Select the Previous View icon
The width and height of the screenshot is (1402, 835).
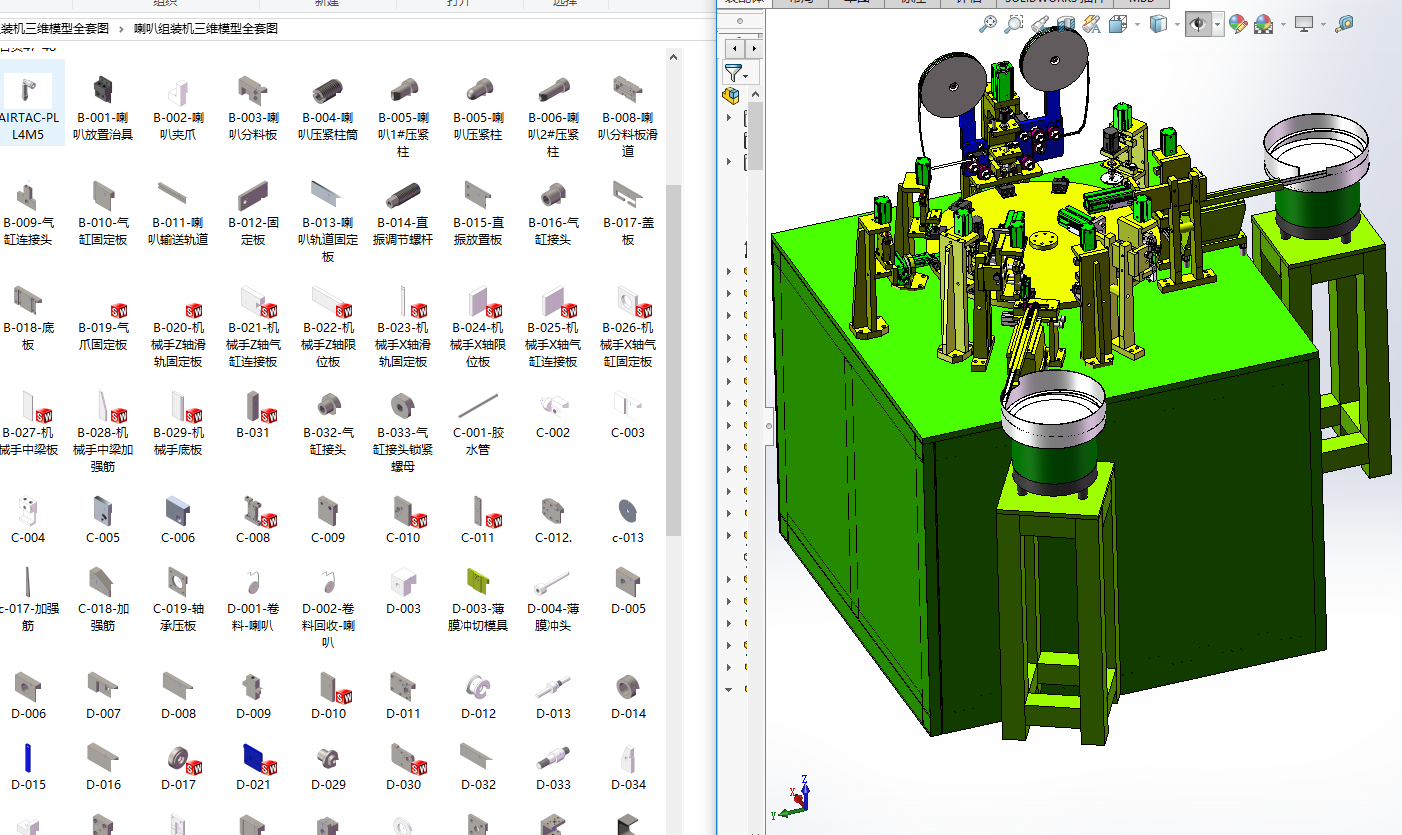[x=1040, y=23]
